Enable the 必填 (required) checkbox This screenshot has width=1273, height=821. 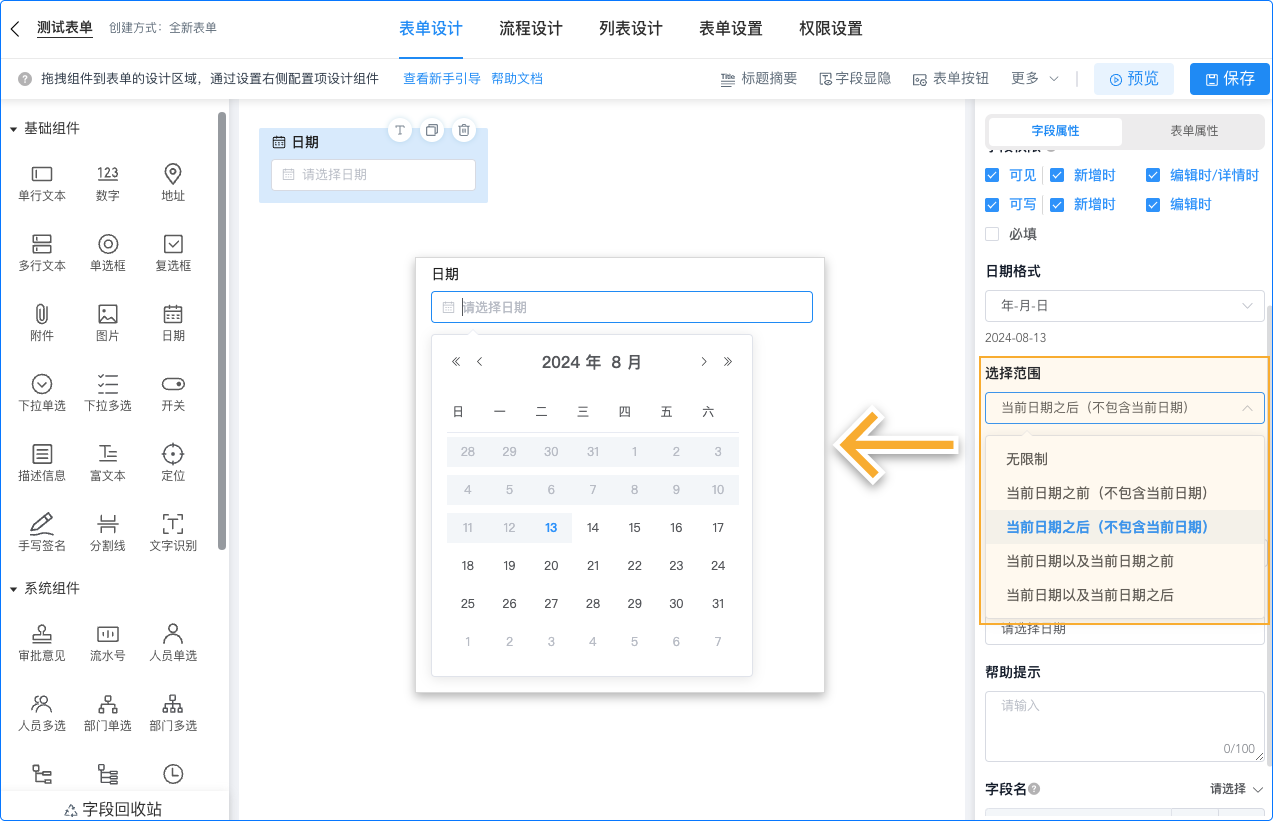991,233
